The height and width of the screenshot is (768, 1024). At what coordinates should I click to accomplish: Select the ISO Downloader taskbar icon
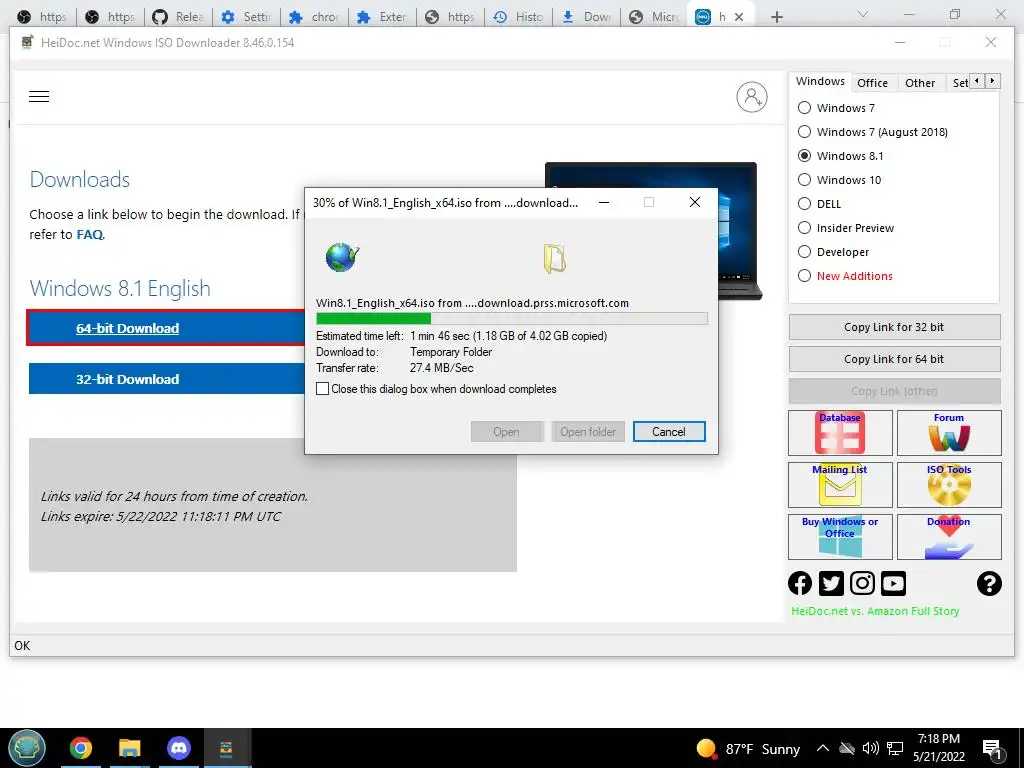coord(227,748)
